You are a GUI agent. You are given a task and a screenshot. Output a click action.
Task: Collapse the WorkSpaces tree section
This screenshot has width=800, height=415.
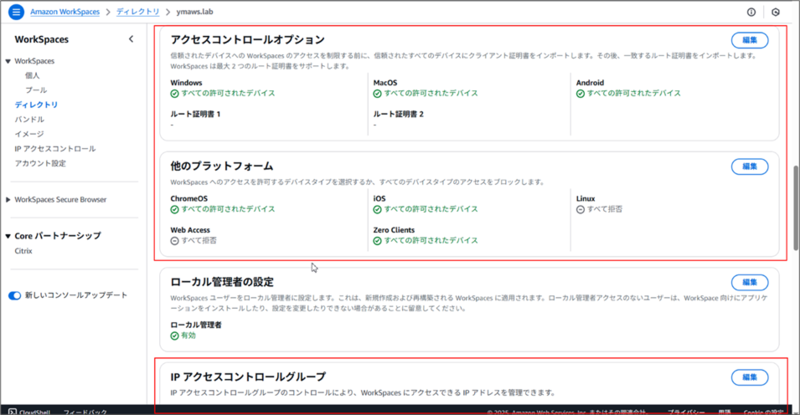[x=8, y=61]
